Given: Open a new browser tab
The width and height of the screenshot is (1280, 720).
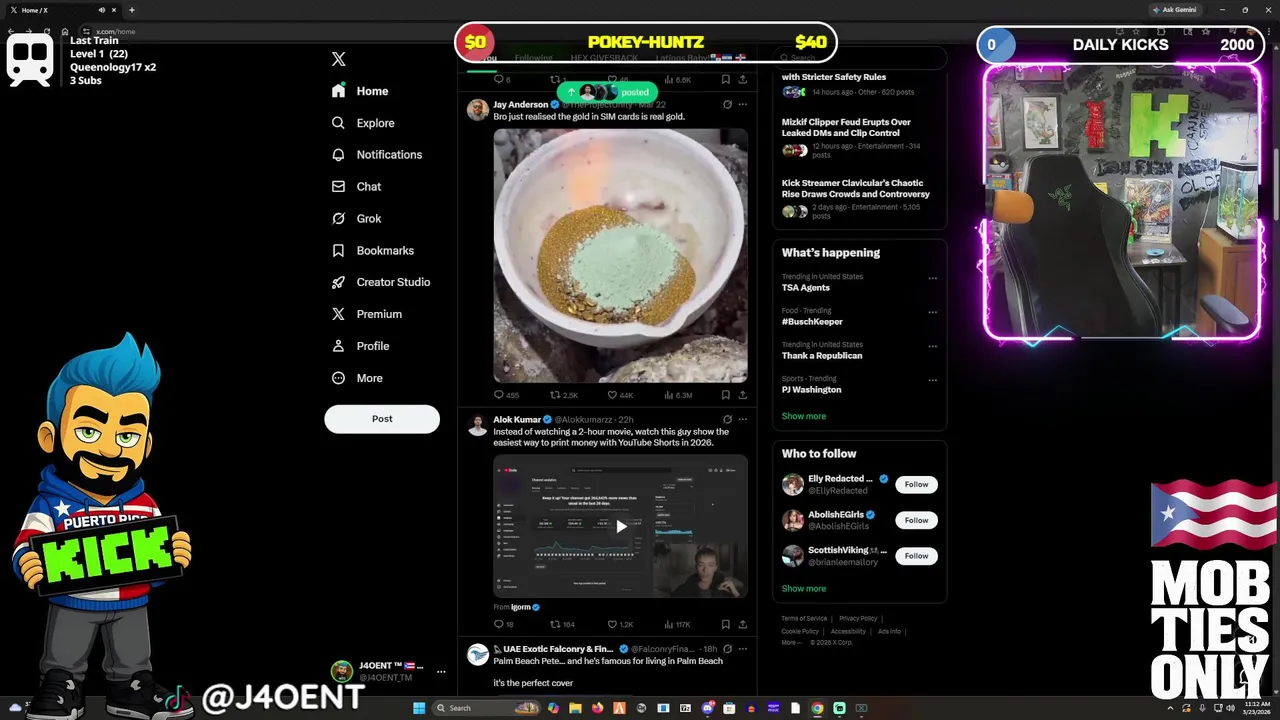Looking at the screenshot, I should click(x=131, y=10).
